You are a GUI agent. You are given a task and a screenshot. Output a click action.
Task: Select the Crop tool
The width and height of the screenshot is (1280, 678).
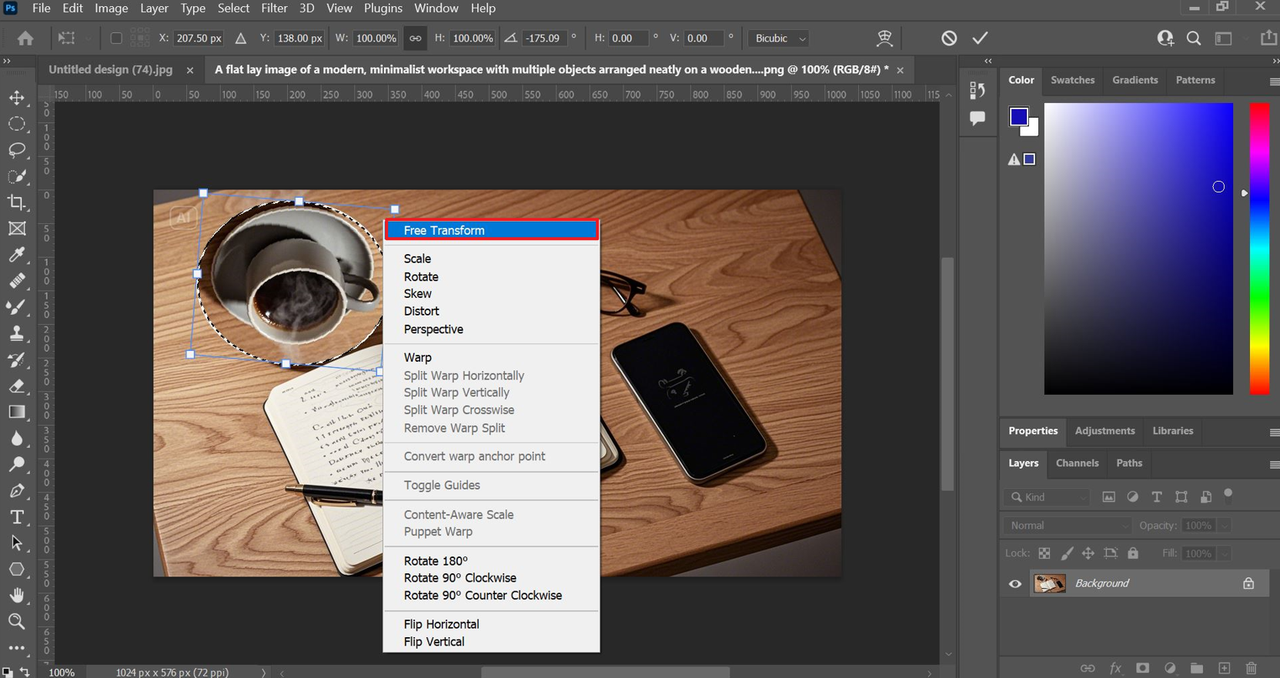tap(17, 203)
